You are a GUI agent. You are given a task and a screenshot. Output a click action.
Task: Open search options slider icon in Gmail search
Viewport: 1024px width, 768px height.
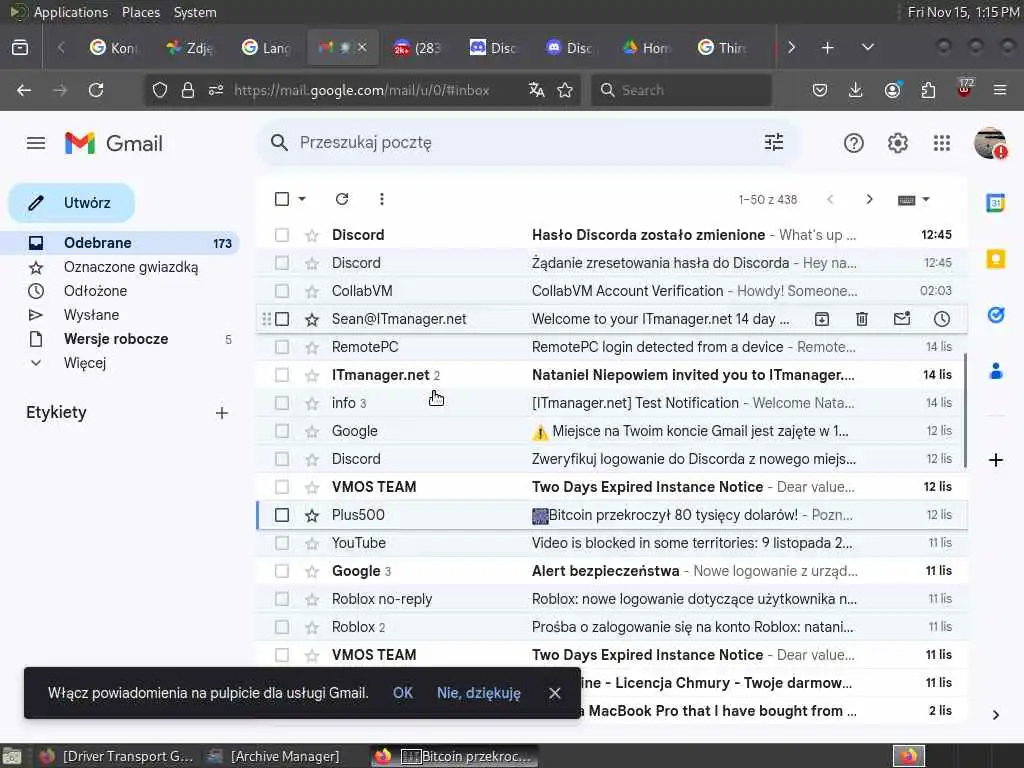(774, 142)
